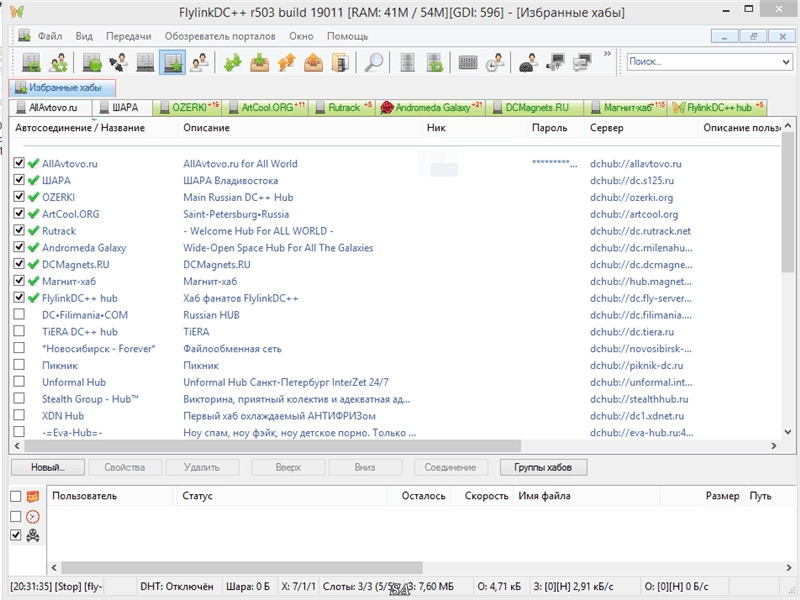Click the hub list horizontal scrollbar thumb
Viewport: 800px width, 600px height.
(272, 446)
